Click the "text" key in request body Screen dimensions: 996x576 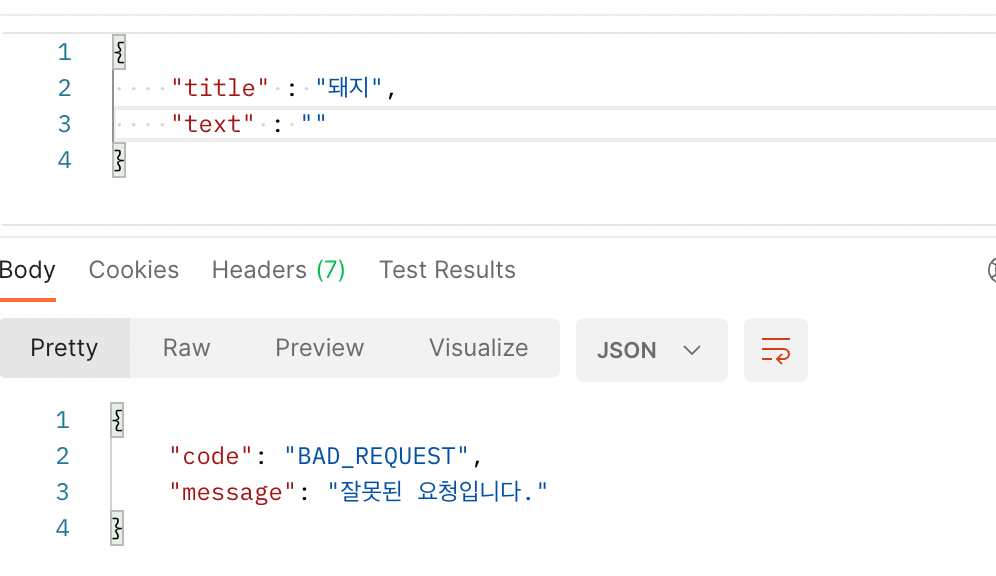[213, 124]
